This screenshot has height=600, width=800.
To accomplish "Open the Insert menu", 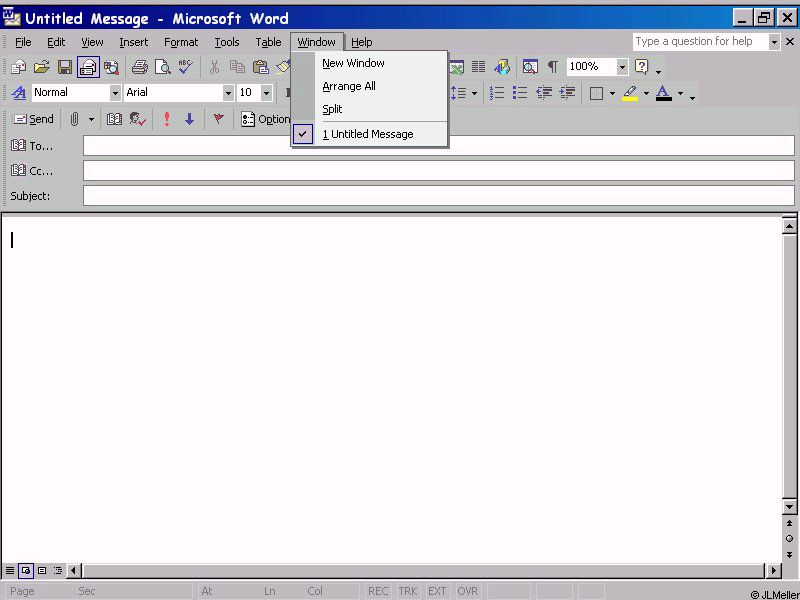I will [134, 42].
